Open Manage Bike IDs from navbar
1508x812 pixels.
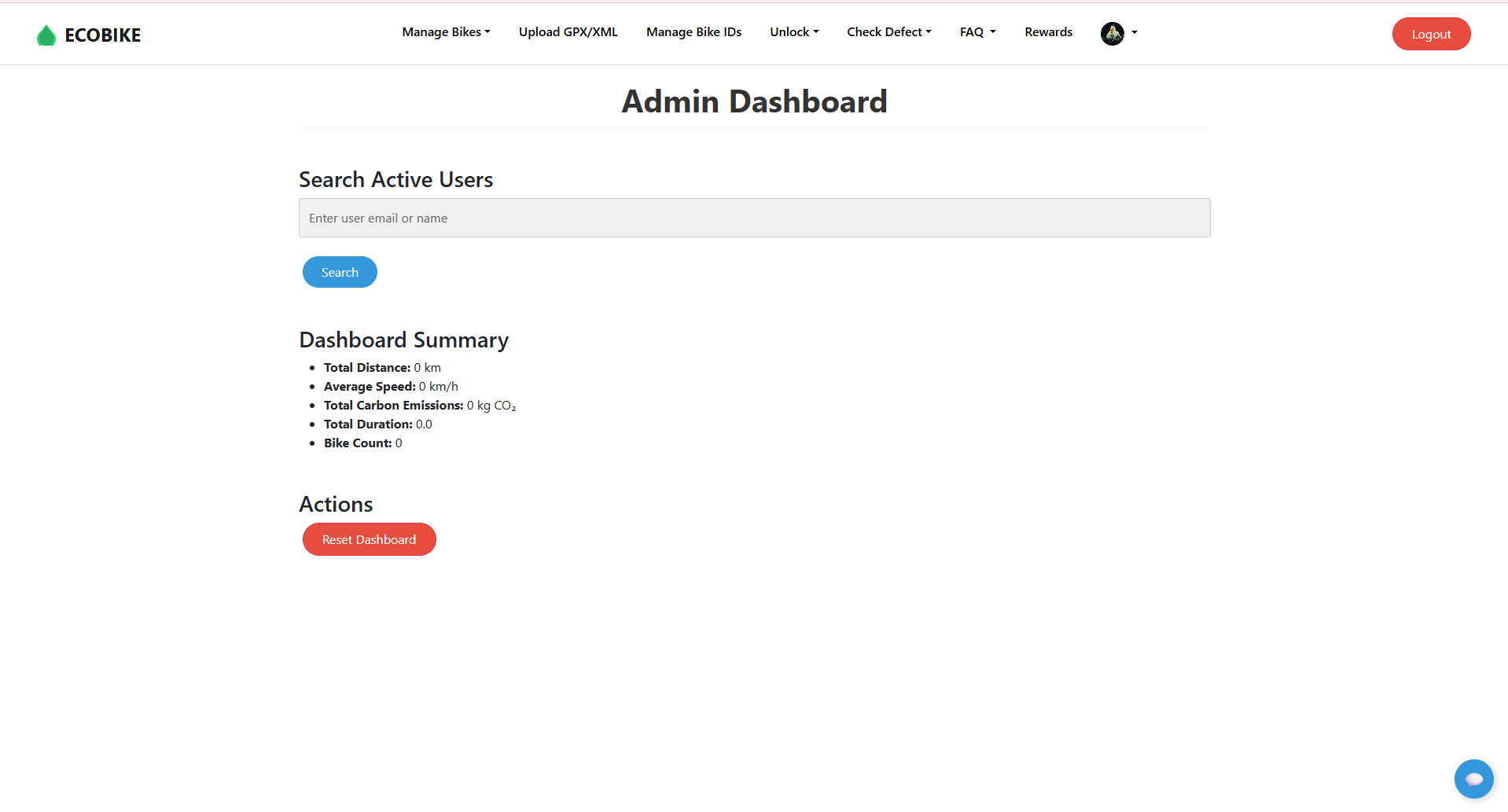coord(693,32)
